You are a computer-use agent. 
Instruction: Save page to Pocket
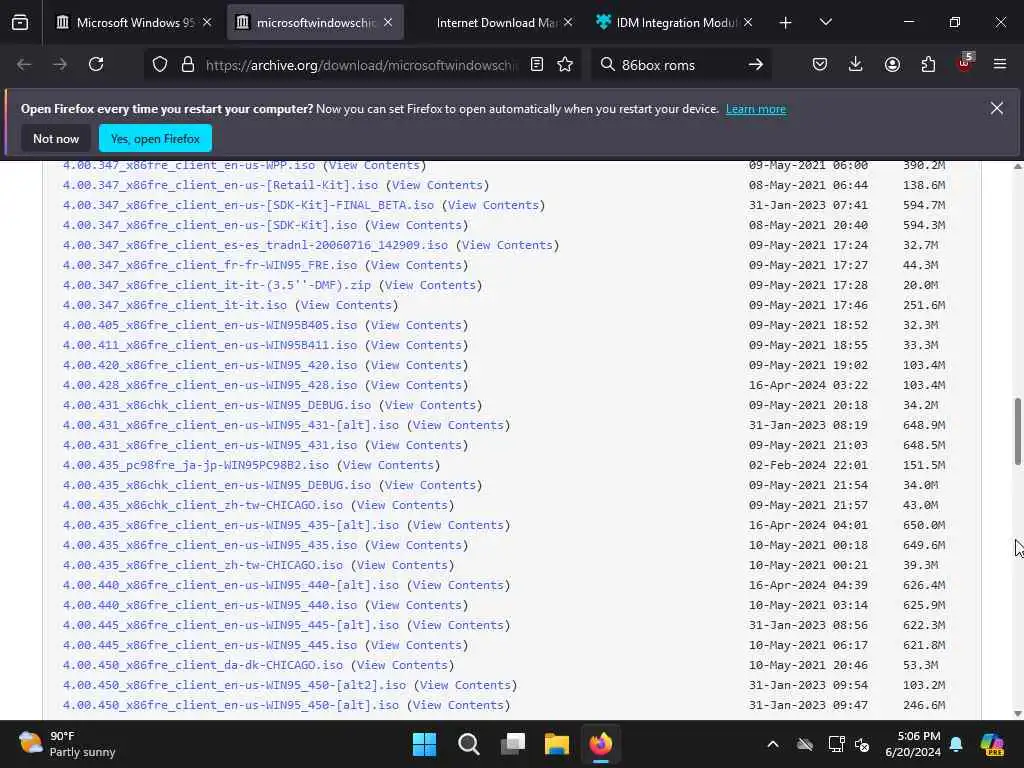(x=820, y=64)
